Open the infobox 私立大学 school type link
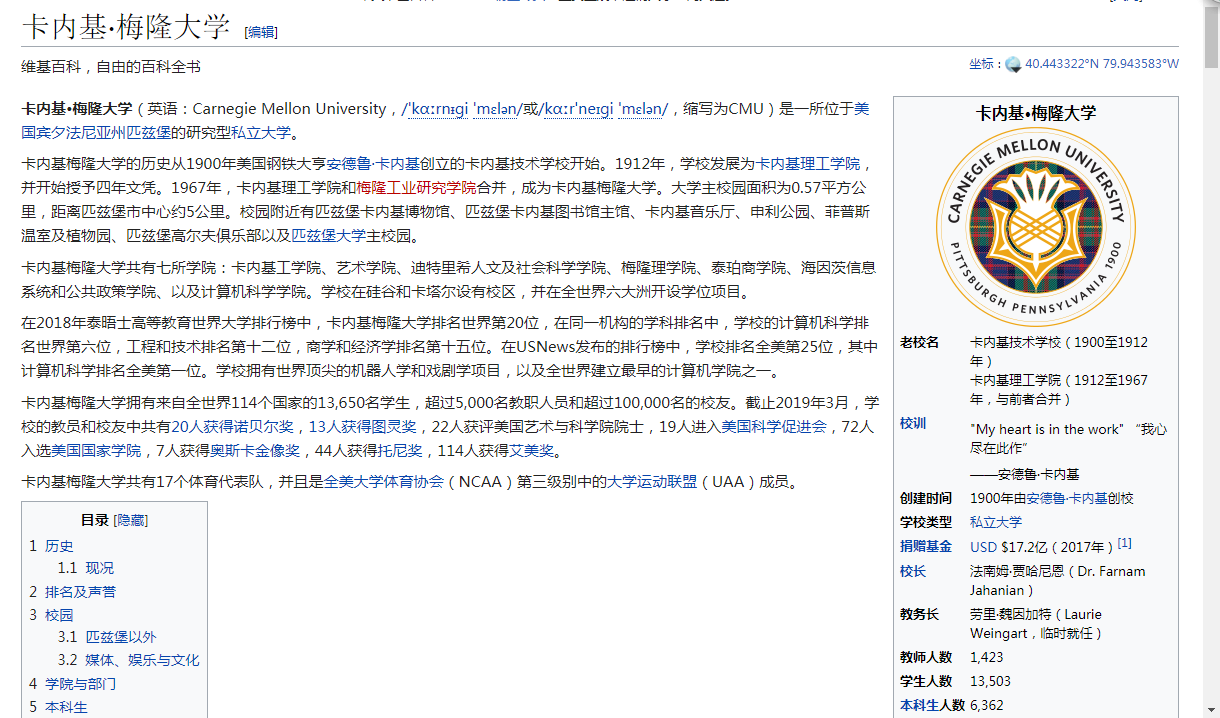This screenshot has width=1220, height=718. point(996,522)
